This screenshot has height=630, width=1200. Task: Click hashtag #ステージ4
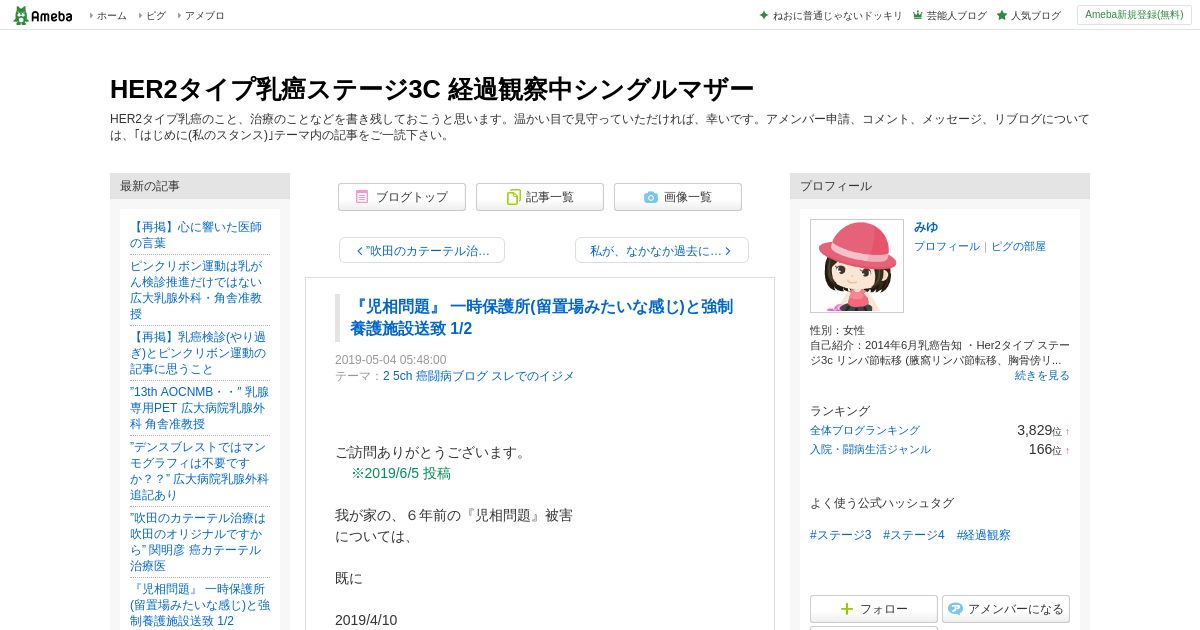[x=914, y=535]
